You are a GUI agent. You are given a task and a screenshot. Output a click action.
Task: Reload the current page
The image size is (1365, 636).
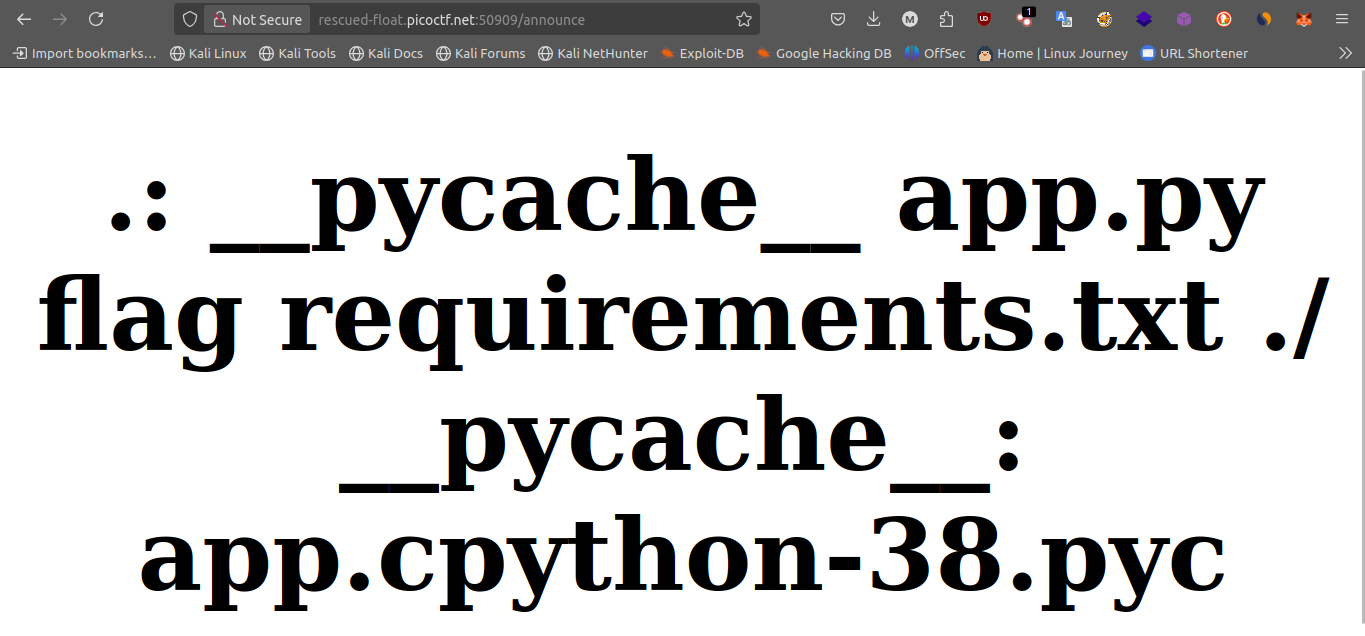pyautogui.click(x=96, y=19)
